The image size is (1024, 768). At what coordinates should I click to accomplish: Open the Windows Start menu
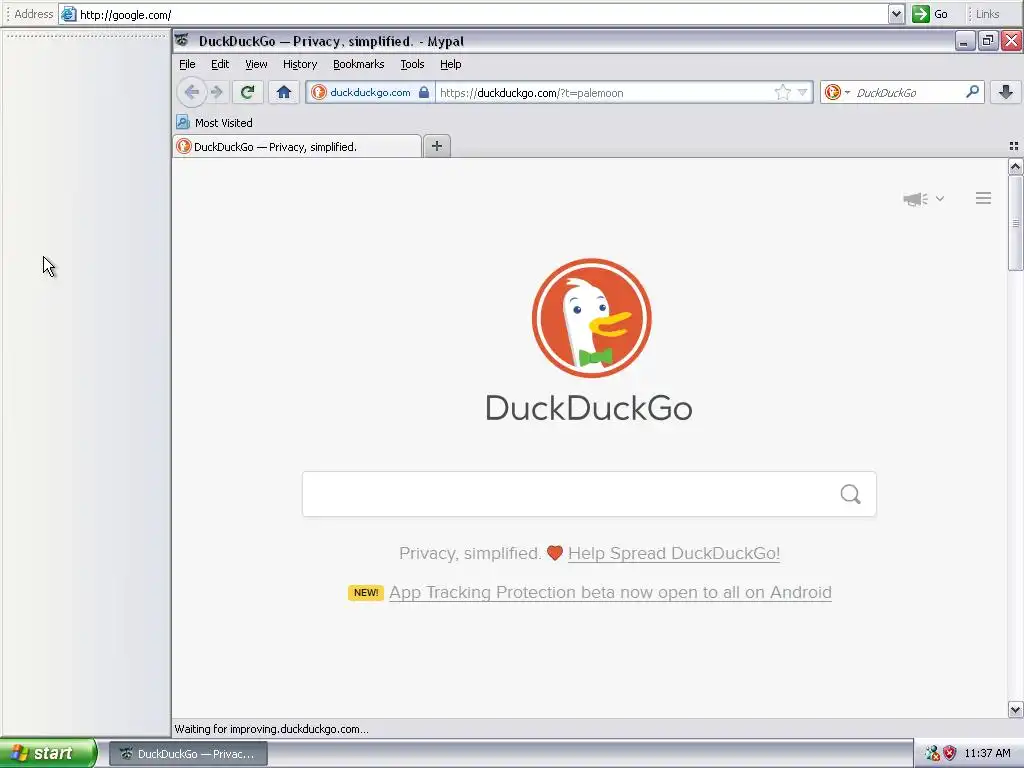coord(48,753)
